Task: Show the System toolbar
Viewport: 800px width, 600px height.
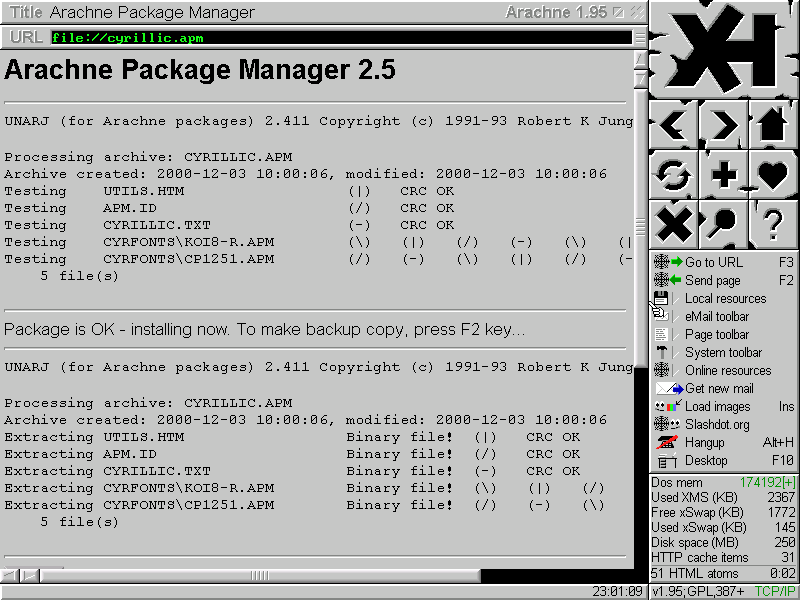Action: tap(723, 353)
